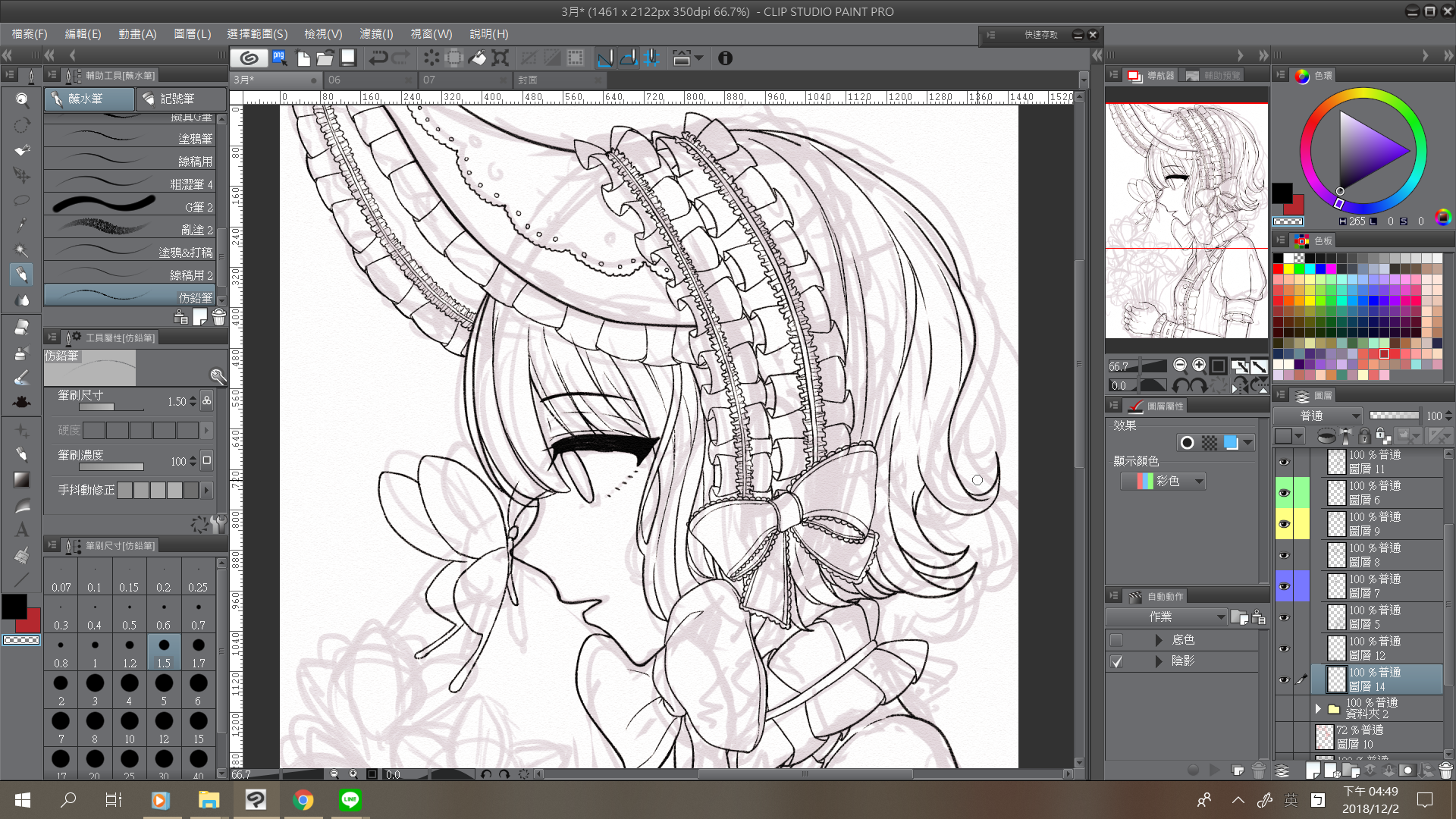This screenshot has width=1456, height=819.
Task: Toggle snap to special ruler icon
Action: click(x=628, y=58)
